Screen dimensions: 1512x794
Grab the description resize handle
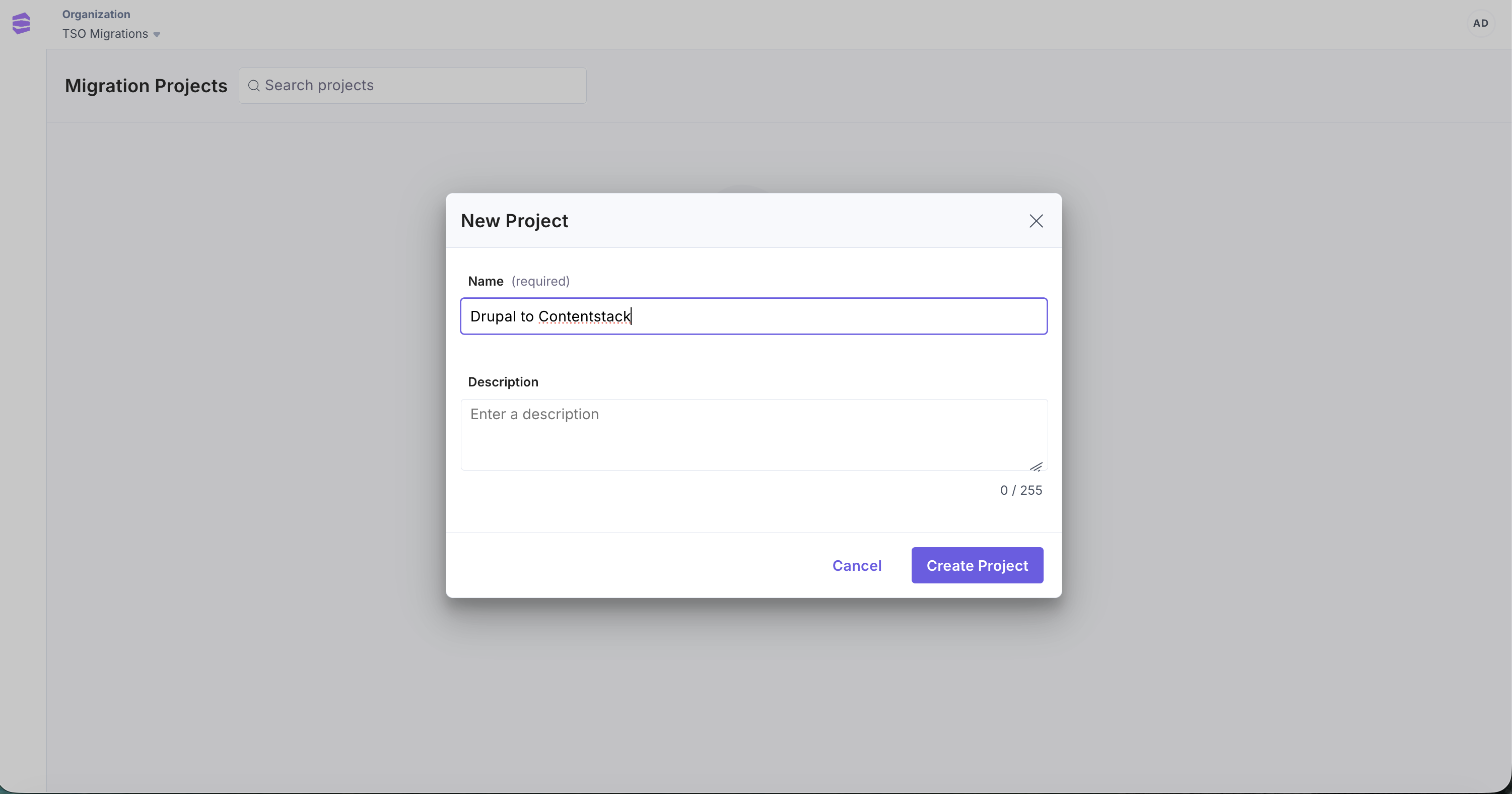[x=1036, y=467]
